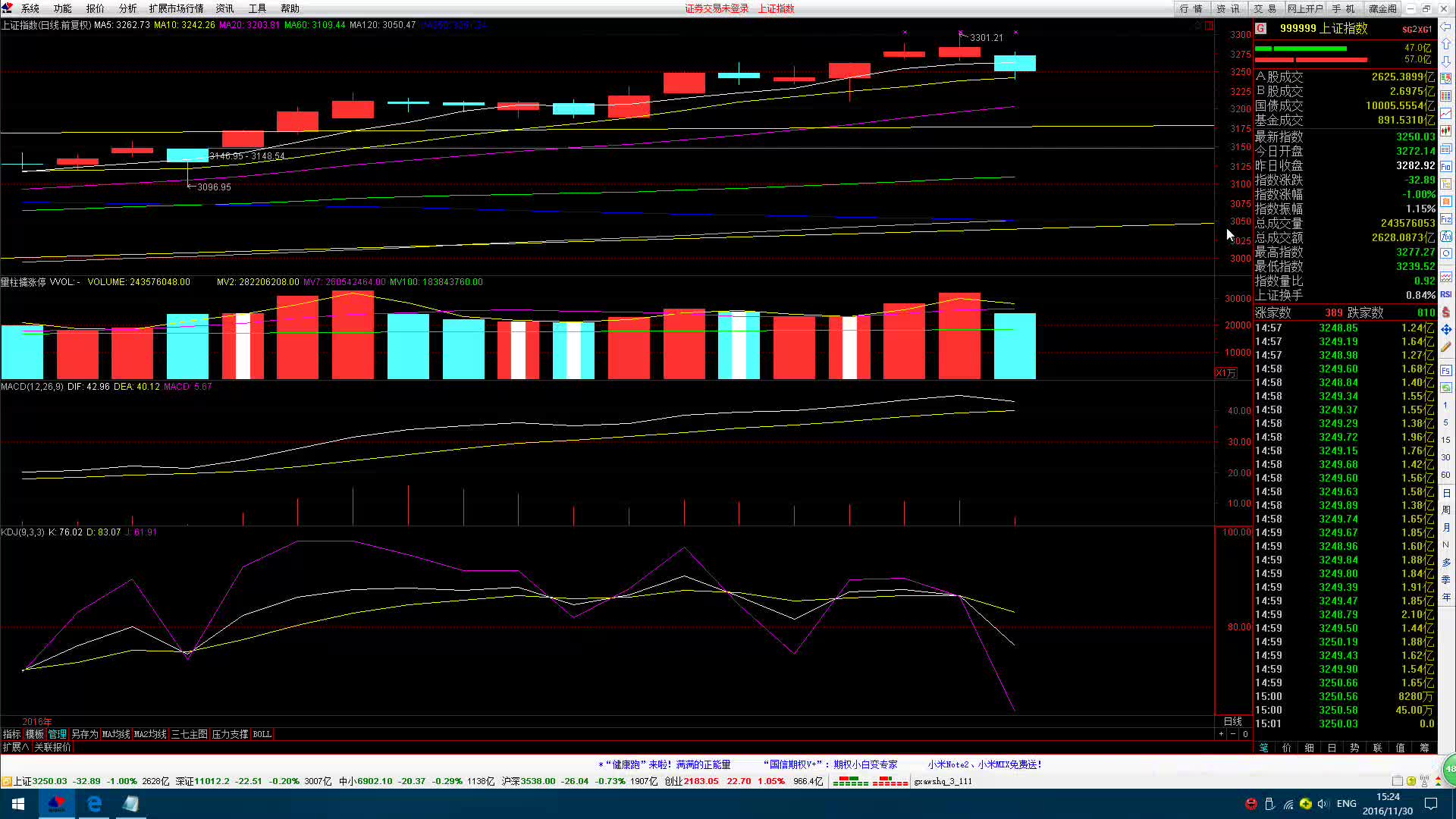Image resolution: width=1456 pixels, height=819 pixels.
Task: Click the red dollar-sign icon
Action: coord(1446,312)
